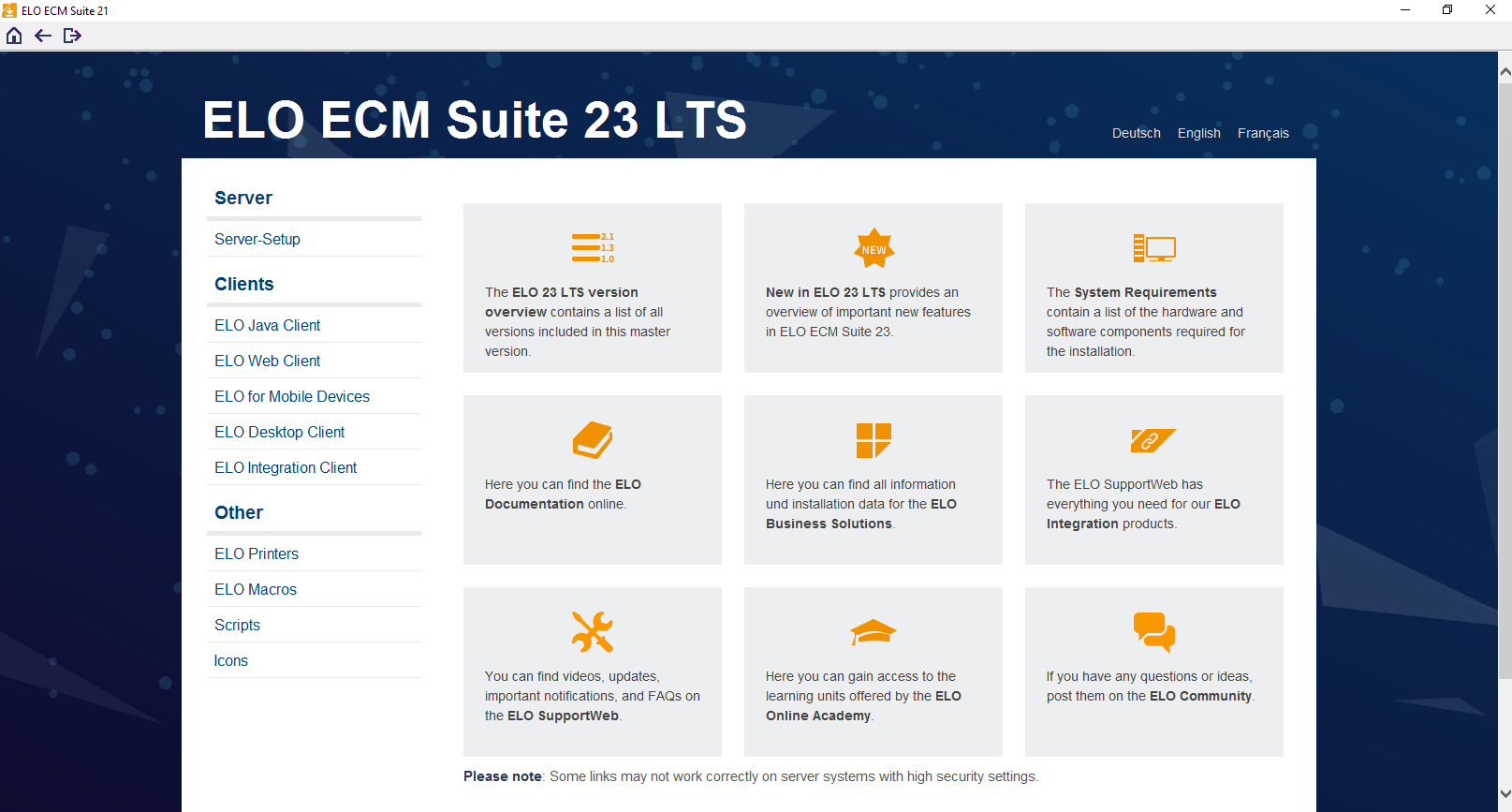The height and width of the screenshot is (812, 1512).
Task: Open the ELO Business Solutions description text
Action: click(861, 504)
